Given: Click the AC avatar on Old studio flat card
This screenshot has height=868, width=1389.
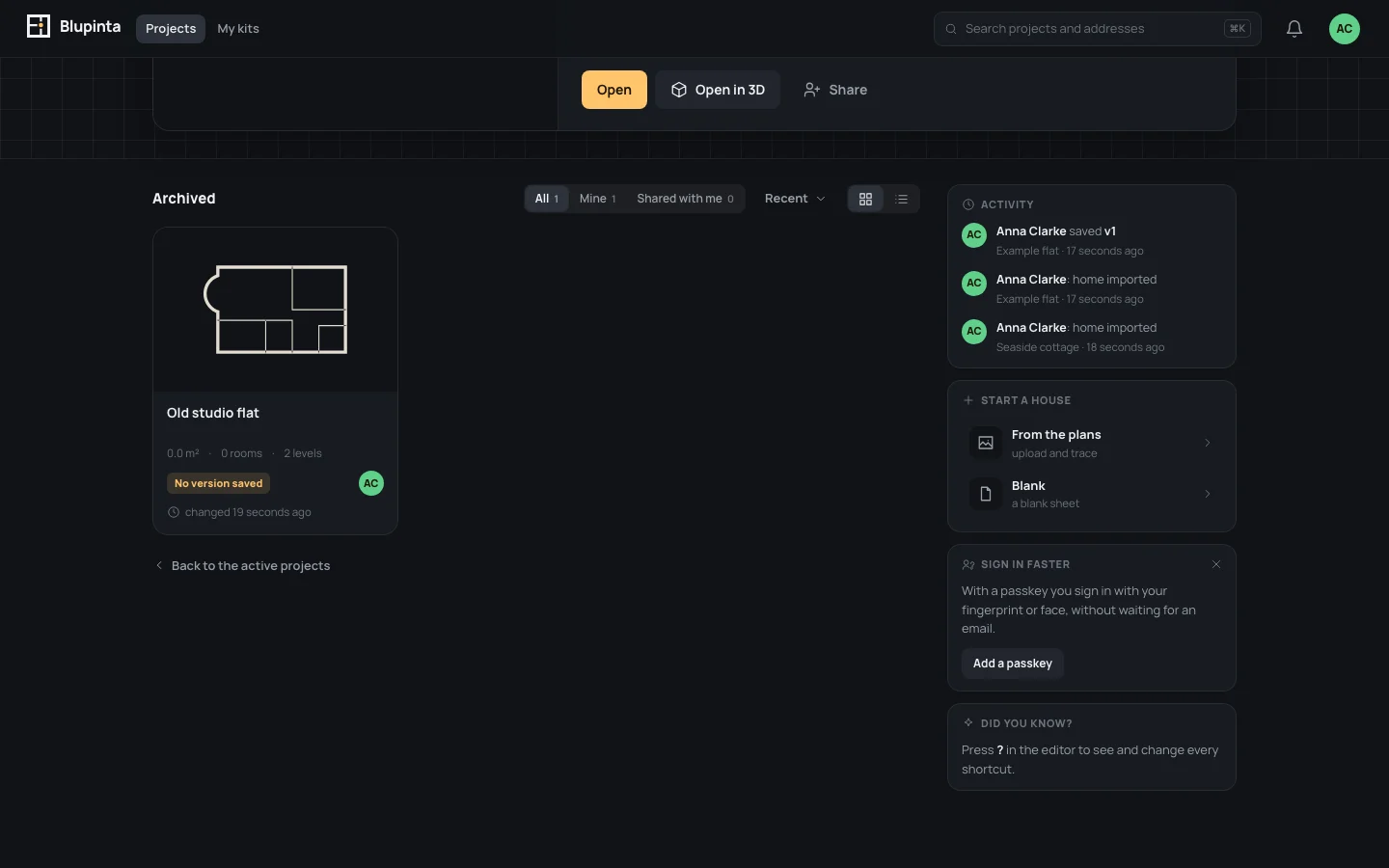Looking at the screenshot, I should point(371,483).
